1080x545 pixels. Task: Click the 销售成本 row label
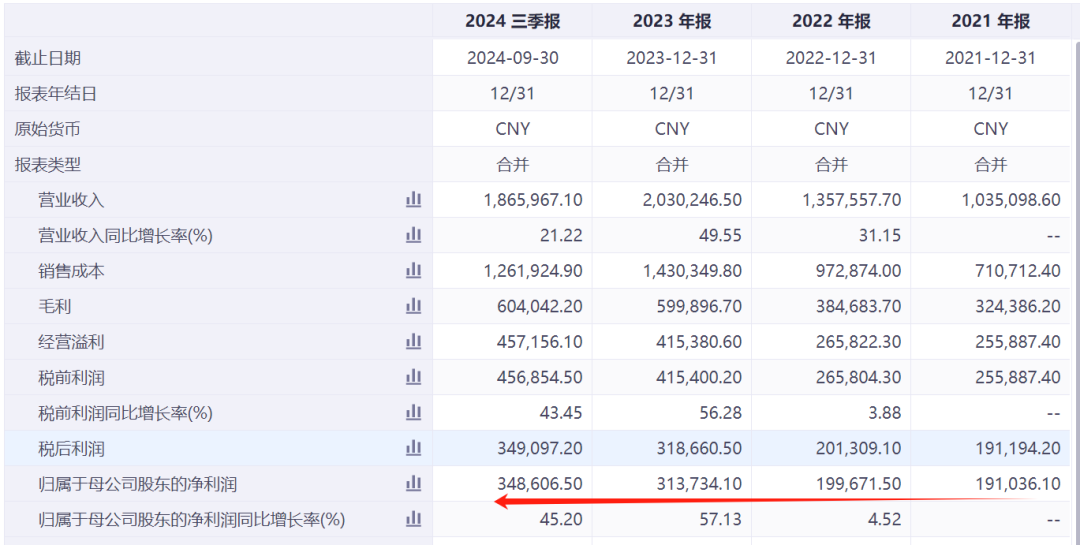tap(71, 271)
